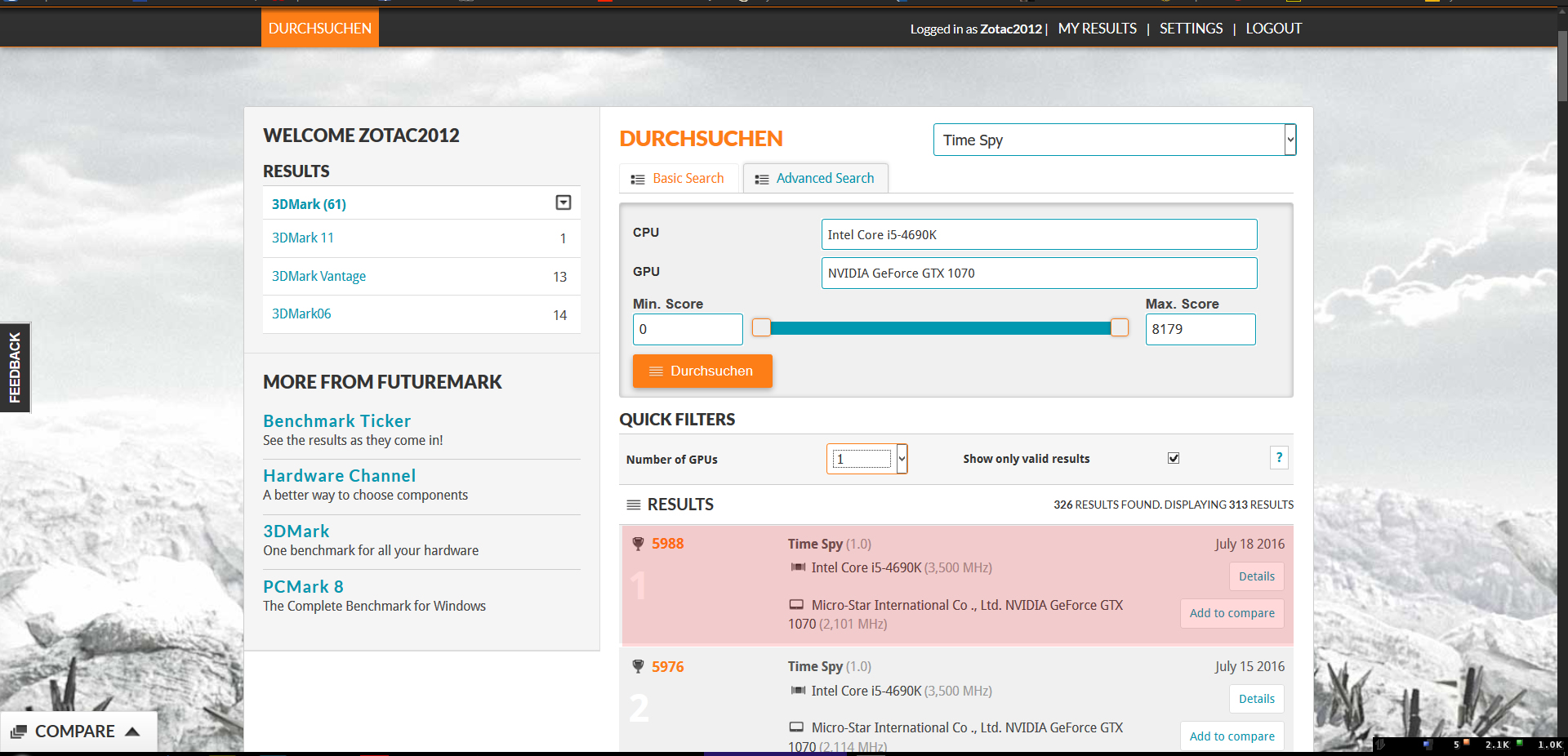Open SETTINGS in the top menu
The width and height of the screenshot is (1568, 756).
1191,29
